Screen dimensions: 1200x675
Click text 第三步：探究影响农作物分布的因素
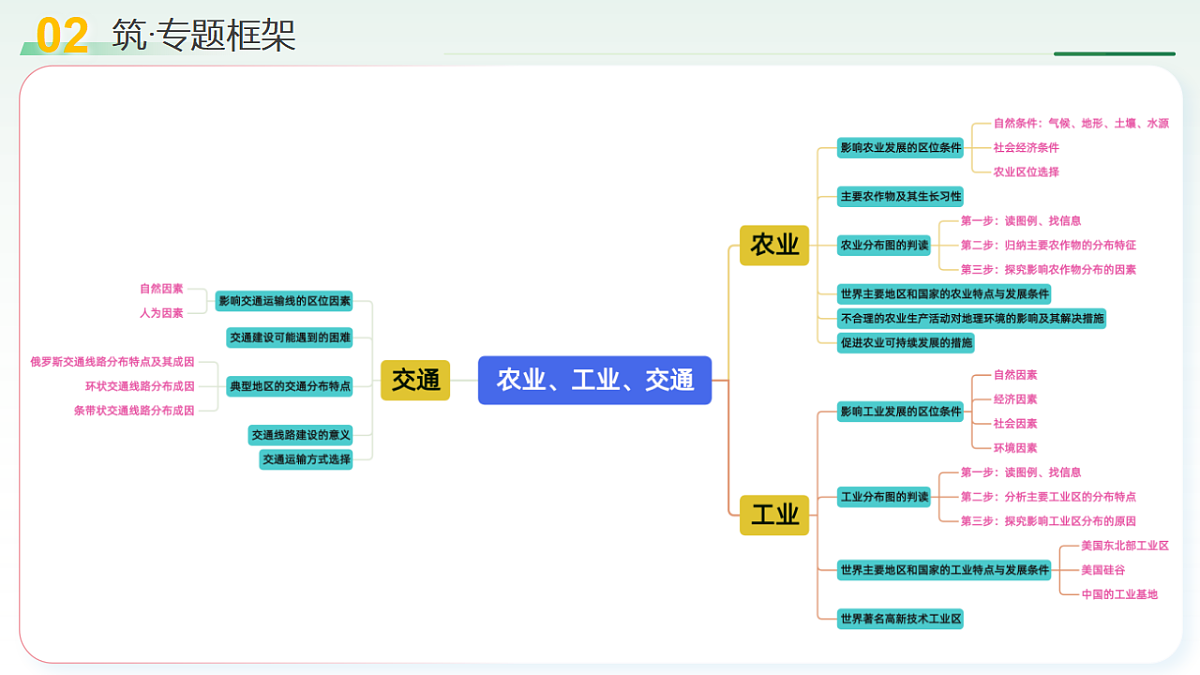coord(1048,270)
